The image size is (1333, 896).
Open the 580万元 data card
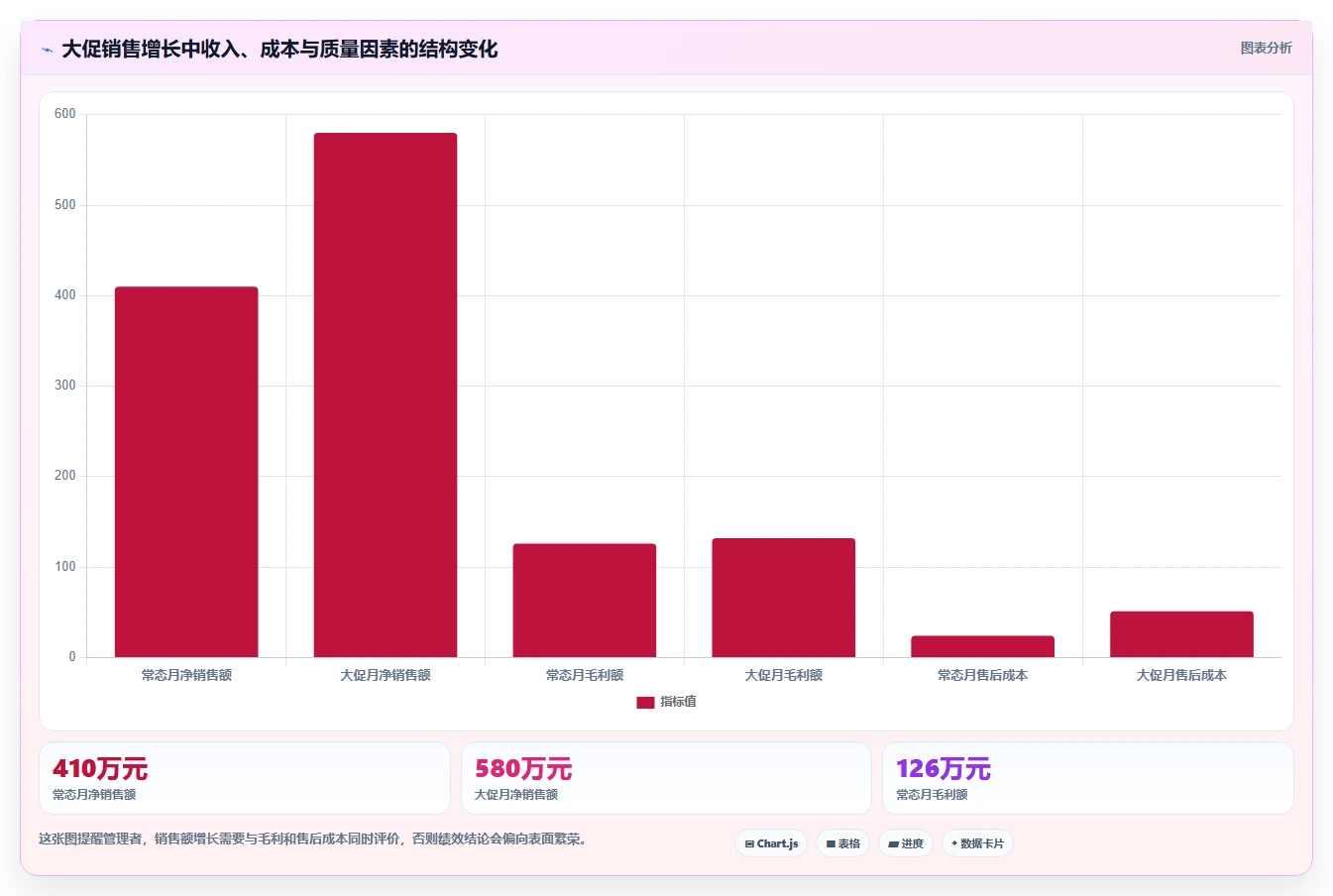point(666,778)
